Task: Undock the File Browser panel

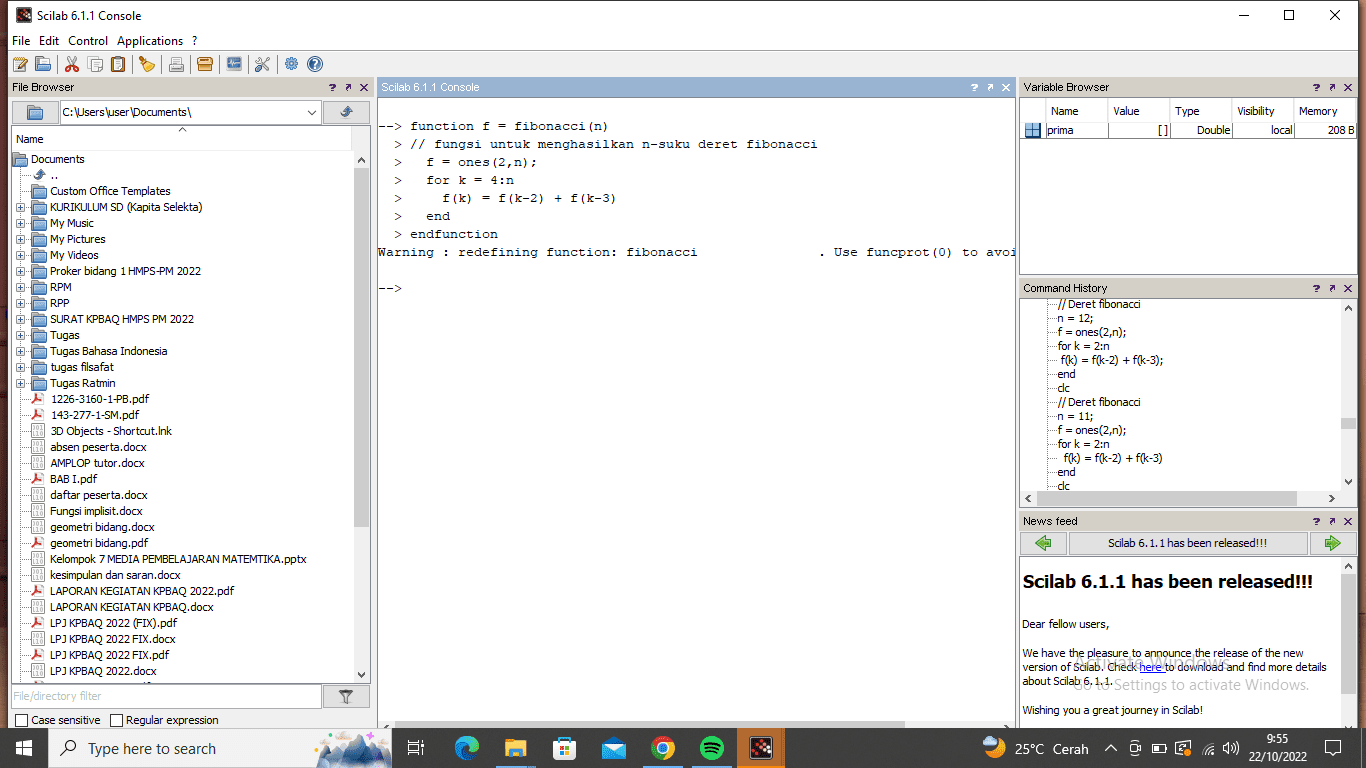Action: click(348, 88)
